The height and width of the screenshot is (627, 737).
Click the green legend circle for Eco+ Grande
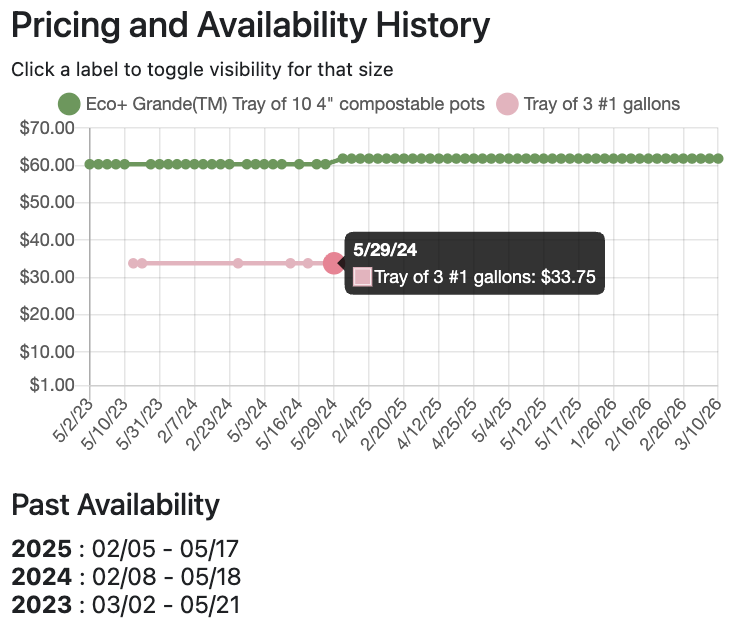pyautogui.click(x=69, y=104)
